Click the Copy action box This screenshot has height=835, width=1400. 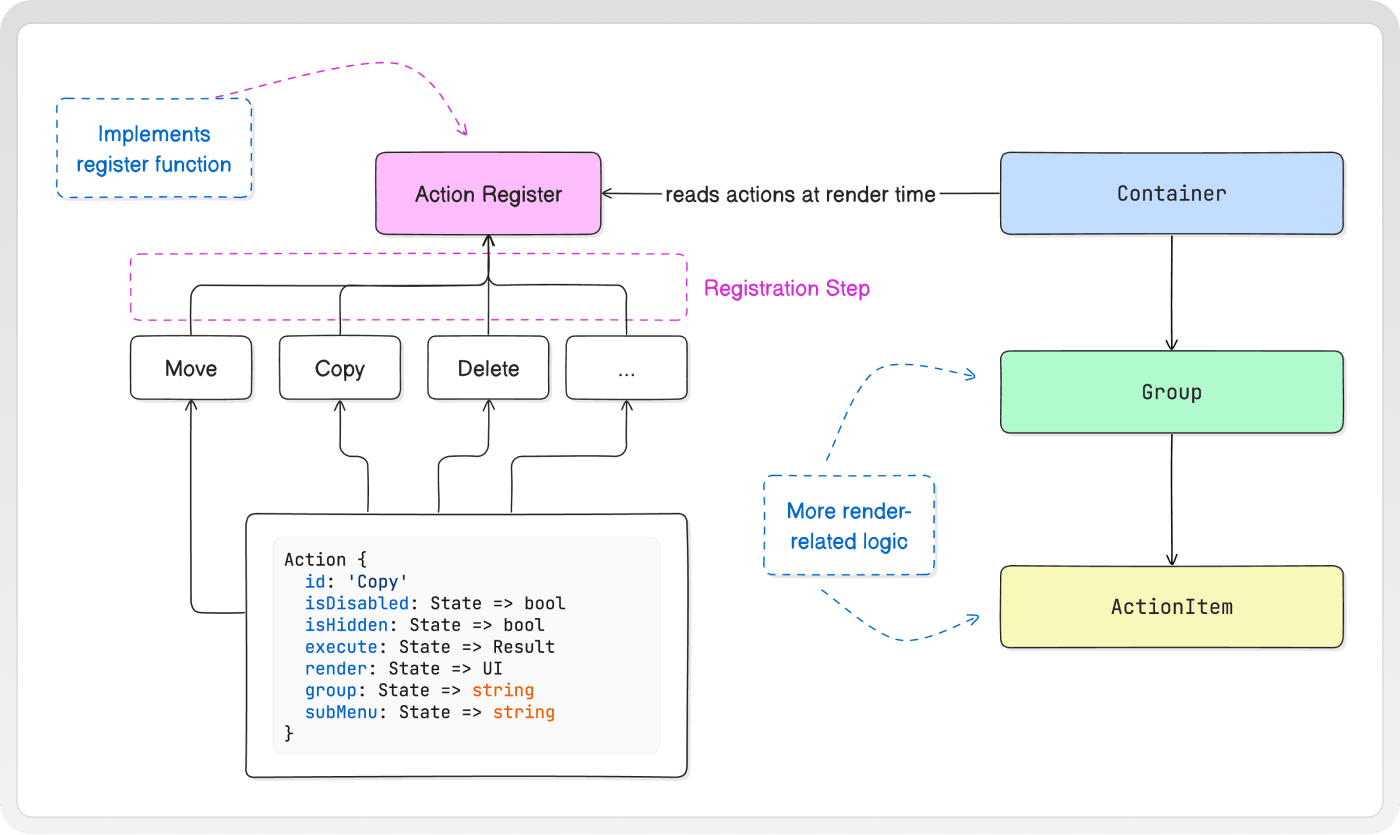340,368
